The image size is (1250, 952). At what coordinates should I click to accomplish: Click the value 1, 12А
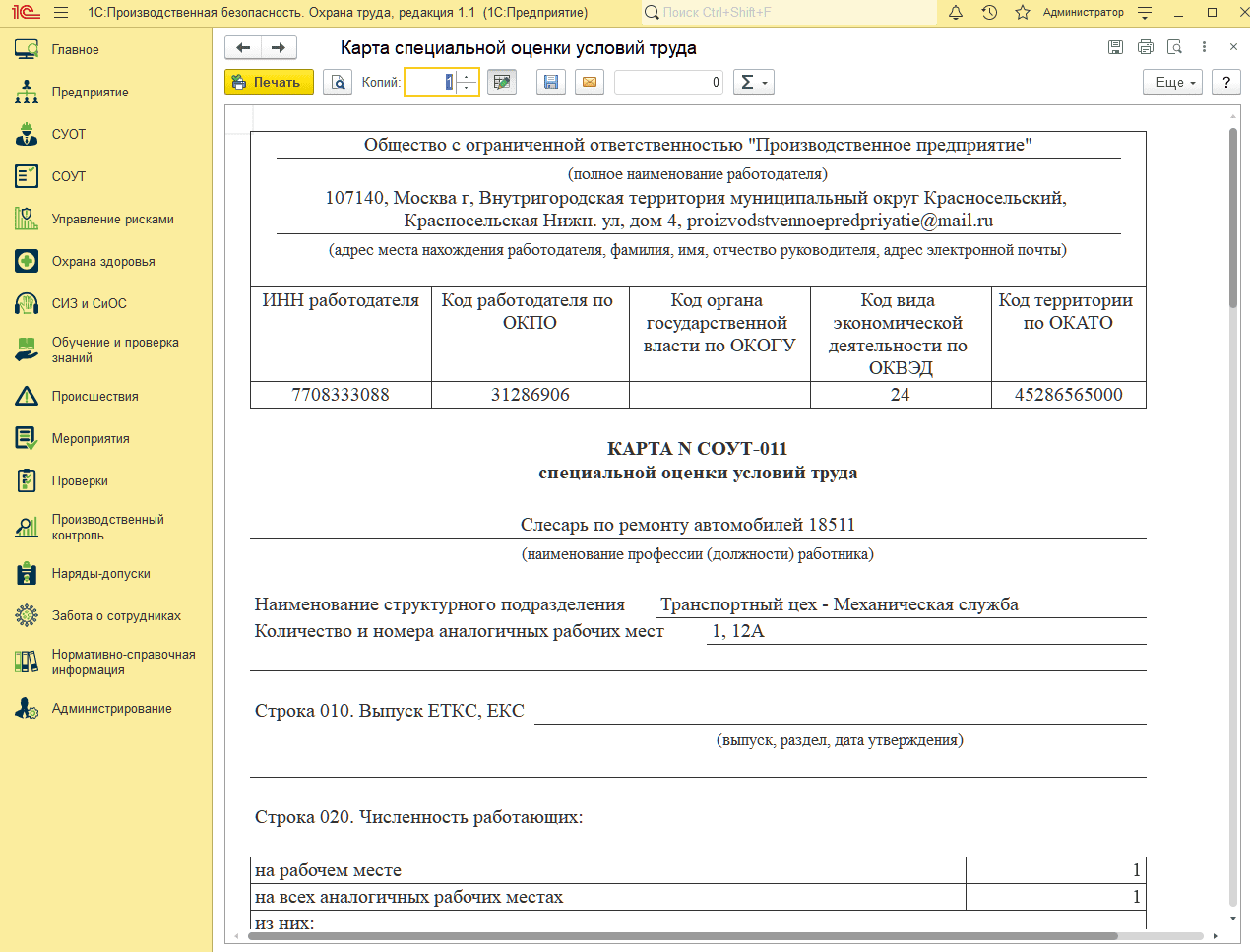(738, 631)
